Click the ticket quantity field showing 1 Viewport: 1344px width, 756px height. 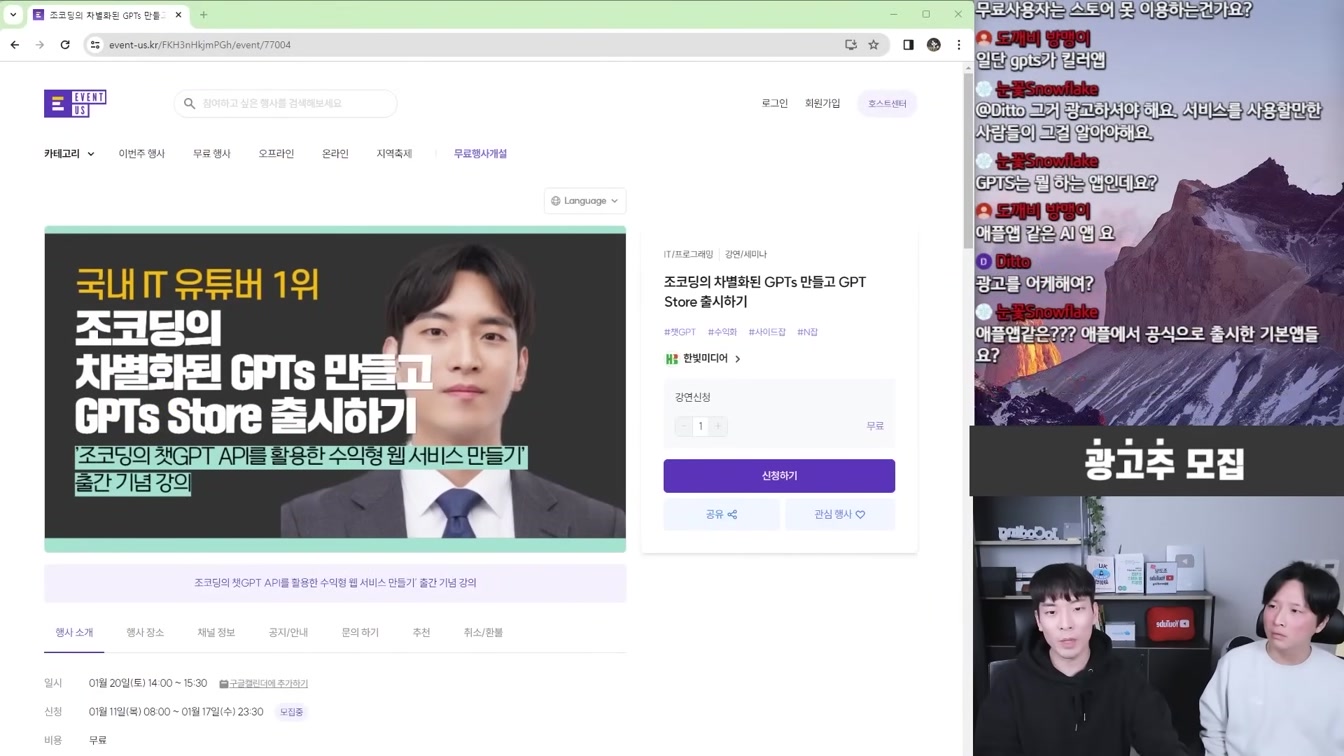click(x=701, y=426)
